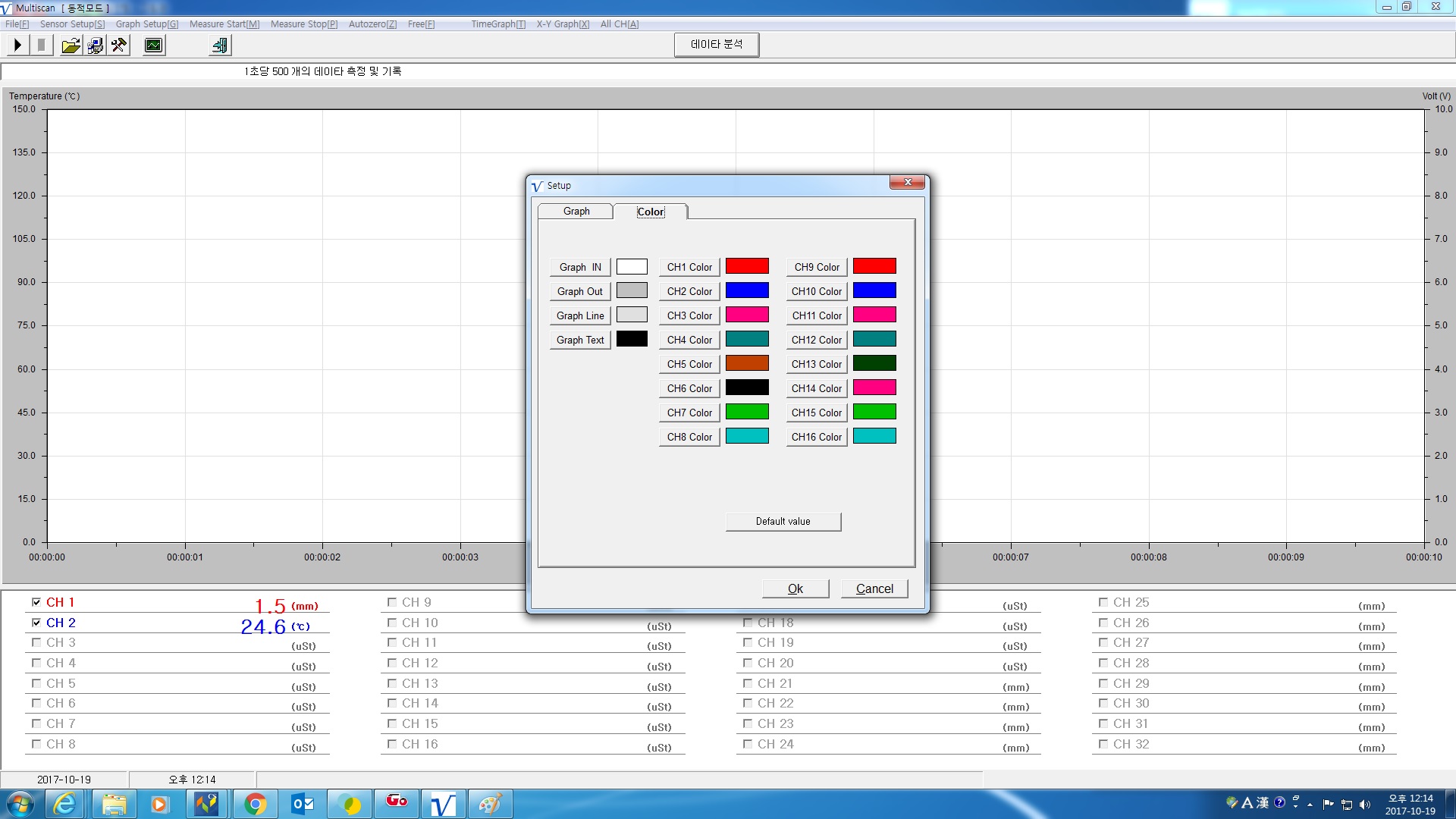Click the orange CH5 color swatch
This screenshot has width=1456, height=819.
(747, 363)
